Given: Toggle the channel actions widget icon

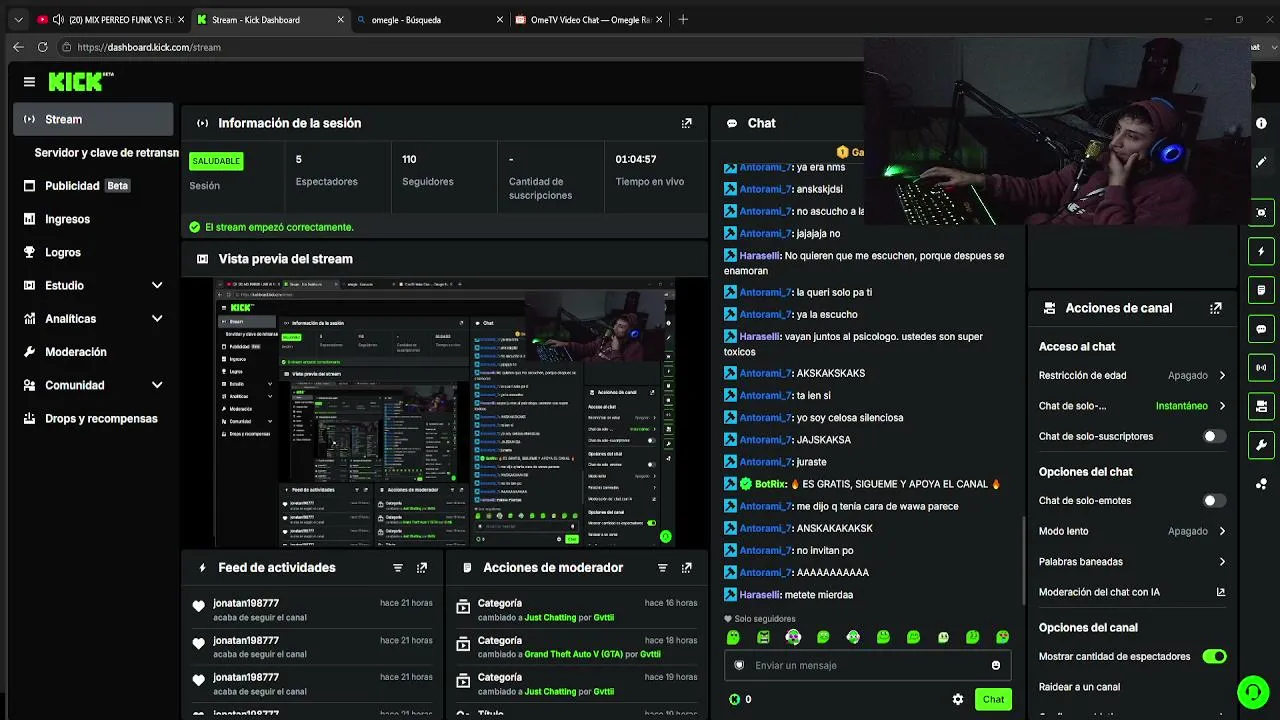Looking at the screenshot, I should click(x=1261, y=406).
